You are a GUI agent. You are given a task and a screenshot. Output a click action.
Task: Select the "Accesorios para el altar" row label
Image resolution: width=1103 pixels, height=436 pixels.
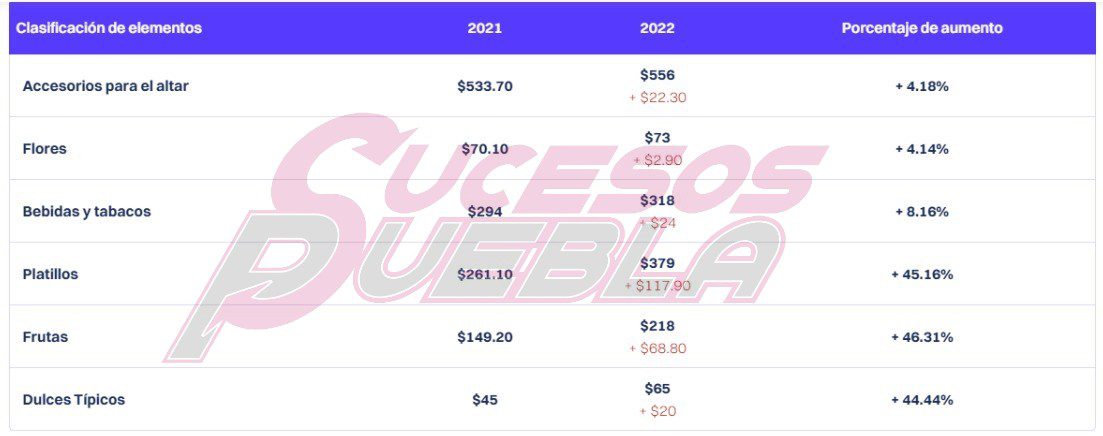(106, 86)
